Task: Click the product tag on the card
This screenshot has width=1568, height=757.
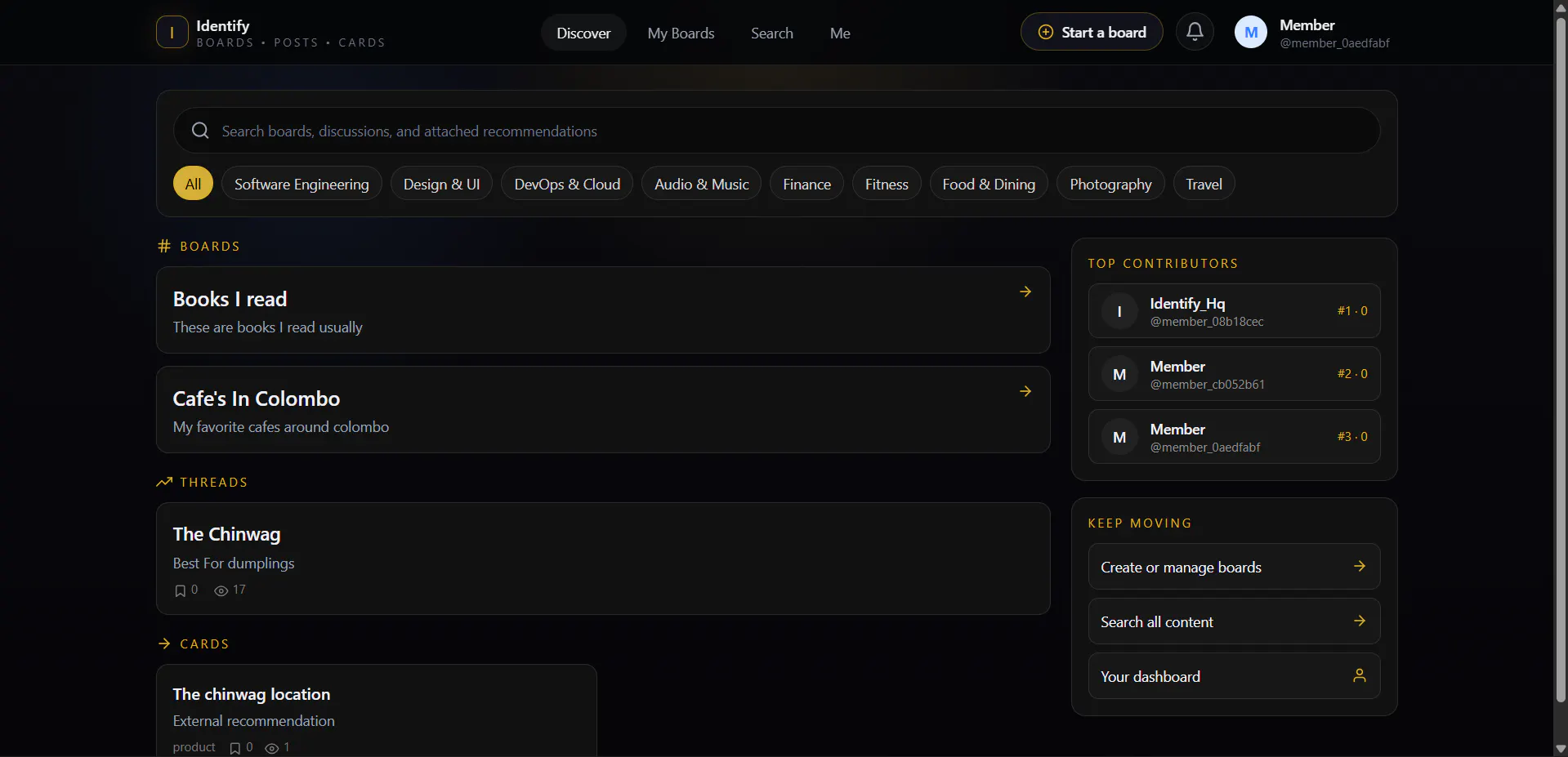Action: pos(194,747)
